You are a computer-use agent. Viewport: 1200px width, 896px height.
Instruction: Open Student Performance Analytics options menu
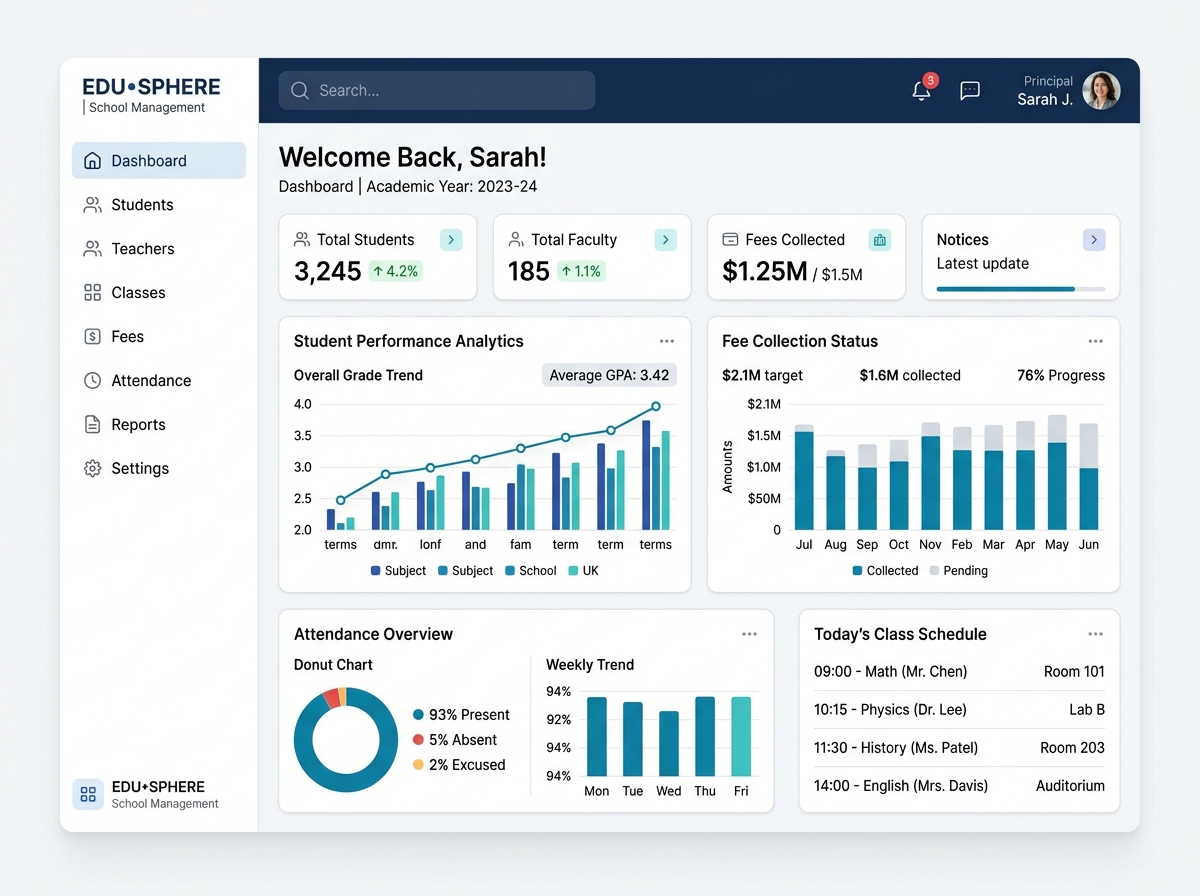click(667, 341)
